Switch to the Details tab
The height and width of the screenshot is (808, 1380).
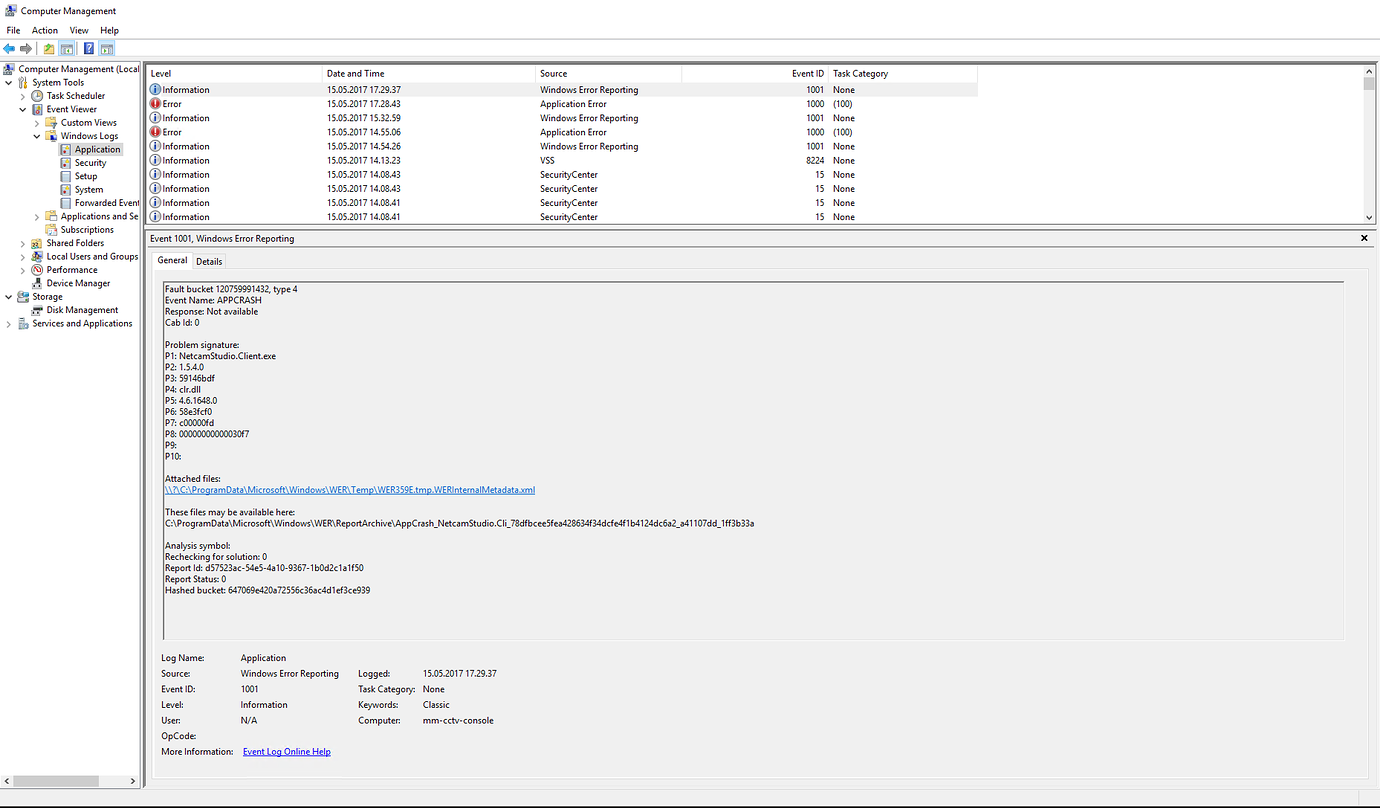click(x=209, y=260)
